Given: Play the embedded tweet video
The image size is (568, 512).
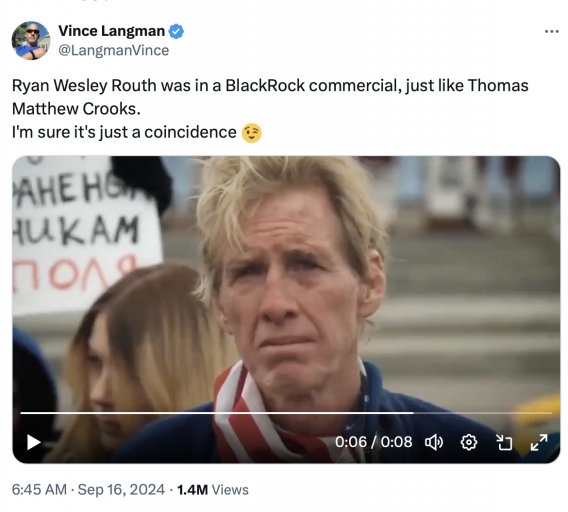Looking at the screenshot, I should pos(34,442).
